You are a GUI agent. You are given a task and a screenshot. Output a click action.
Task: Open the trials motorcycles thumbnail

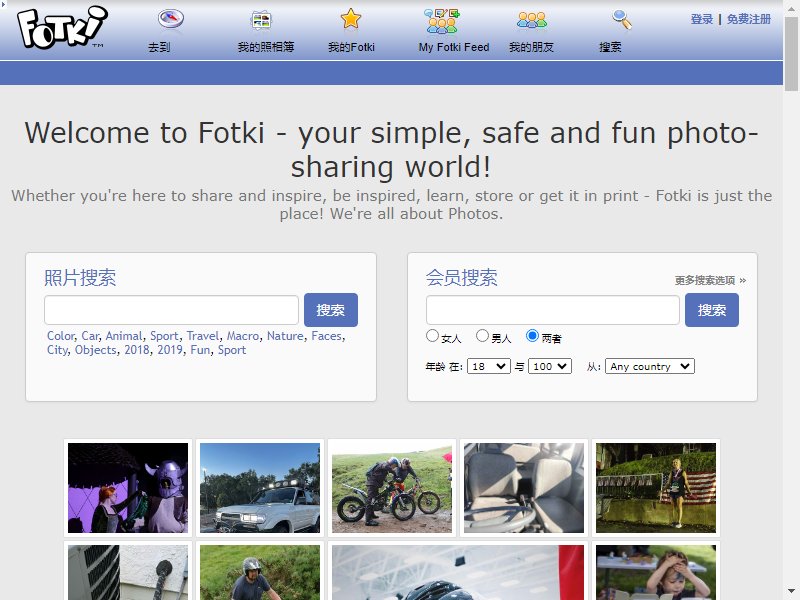click(x=392, y=488)
